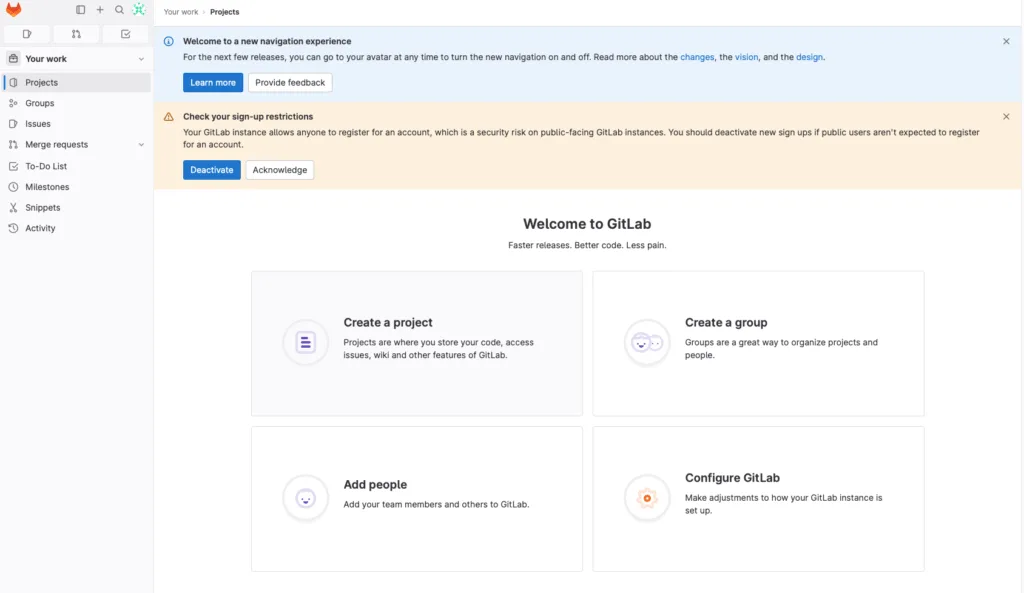
Task: Click the search magnifier icon
Action: tap(119, 10)
